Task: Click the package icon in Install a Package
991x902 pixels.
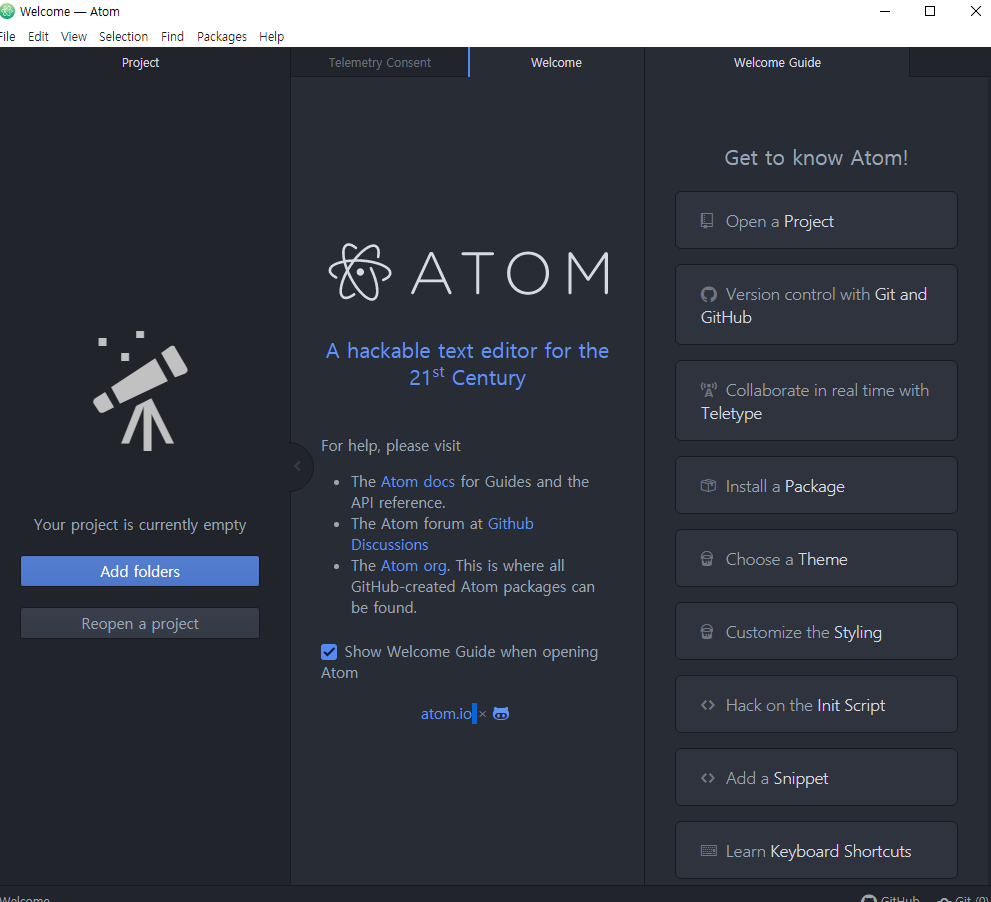Action: (x=708, y=485)
